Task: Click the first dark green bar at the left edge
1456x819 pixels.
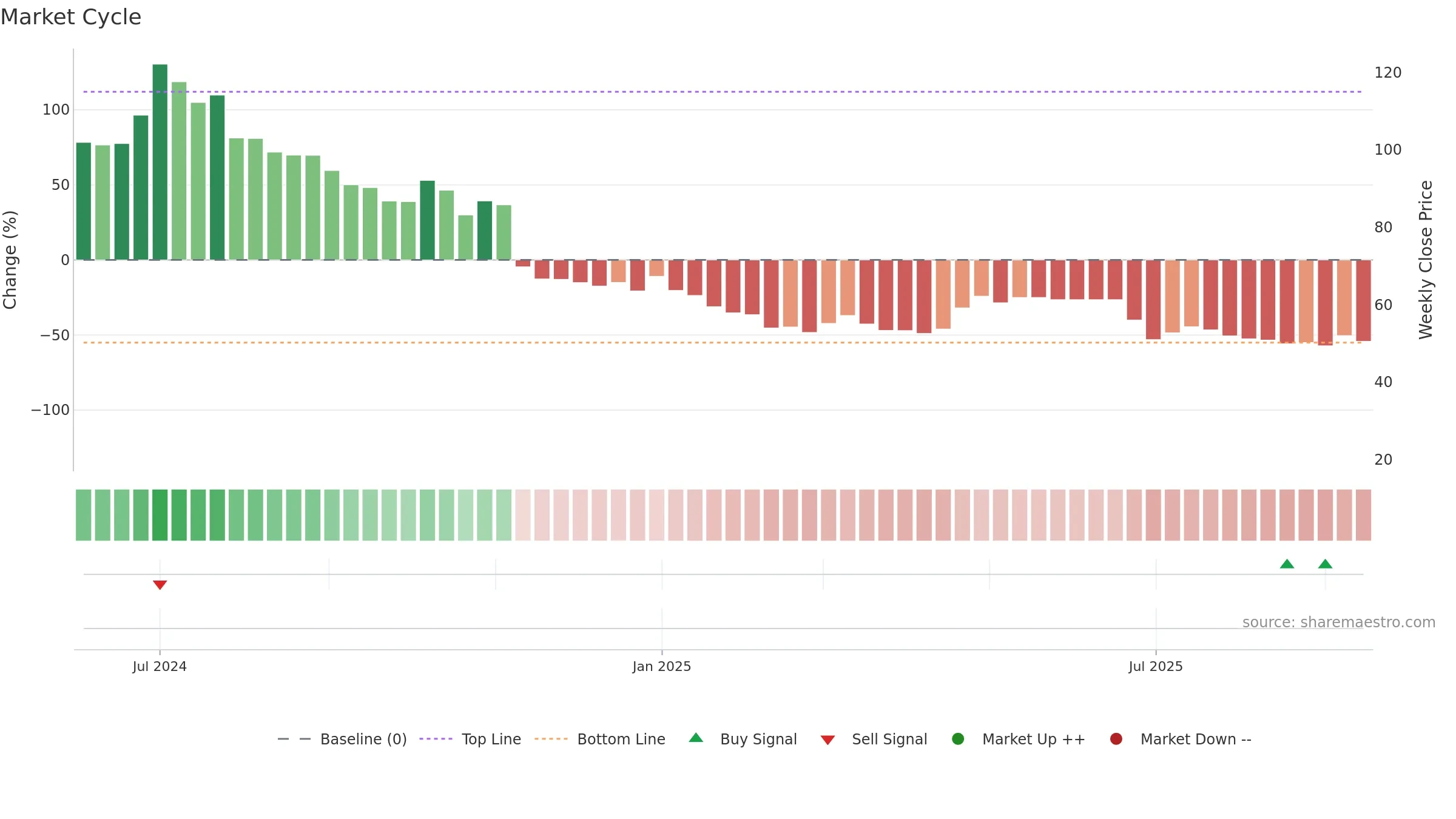Action: 84,201
